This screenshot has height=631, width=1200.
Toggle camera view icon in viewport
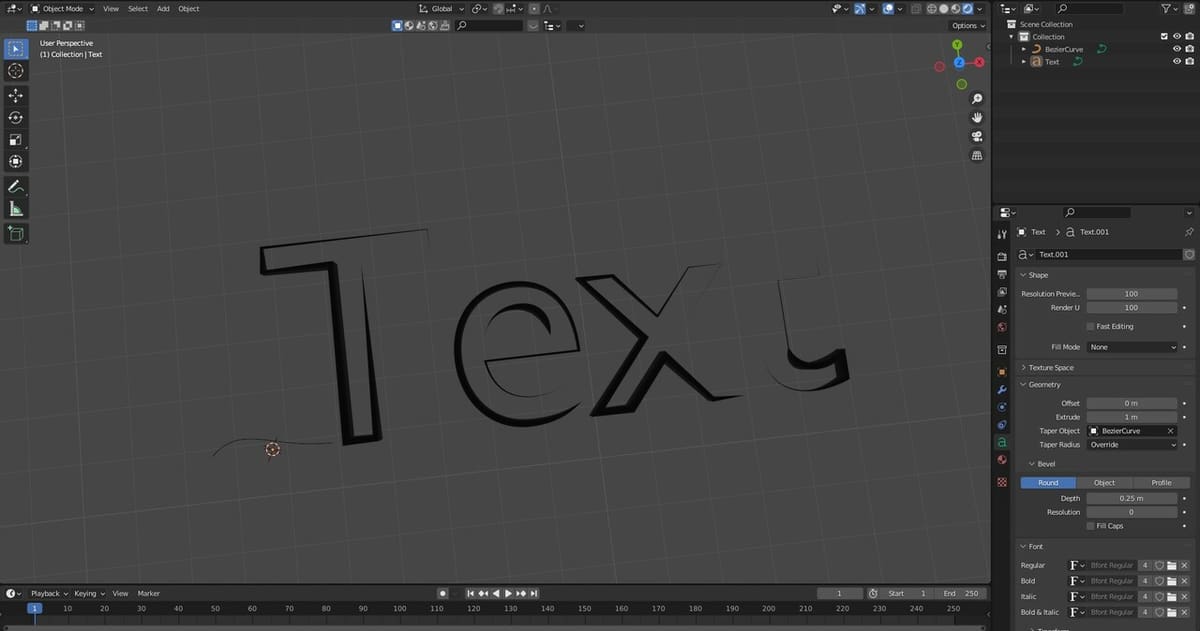[x=977, y=136]
